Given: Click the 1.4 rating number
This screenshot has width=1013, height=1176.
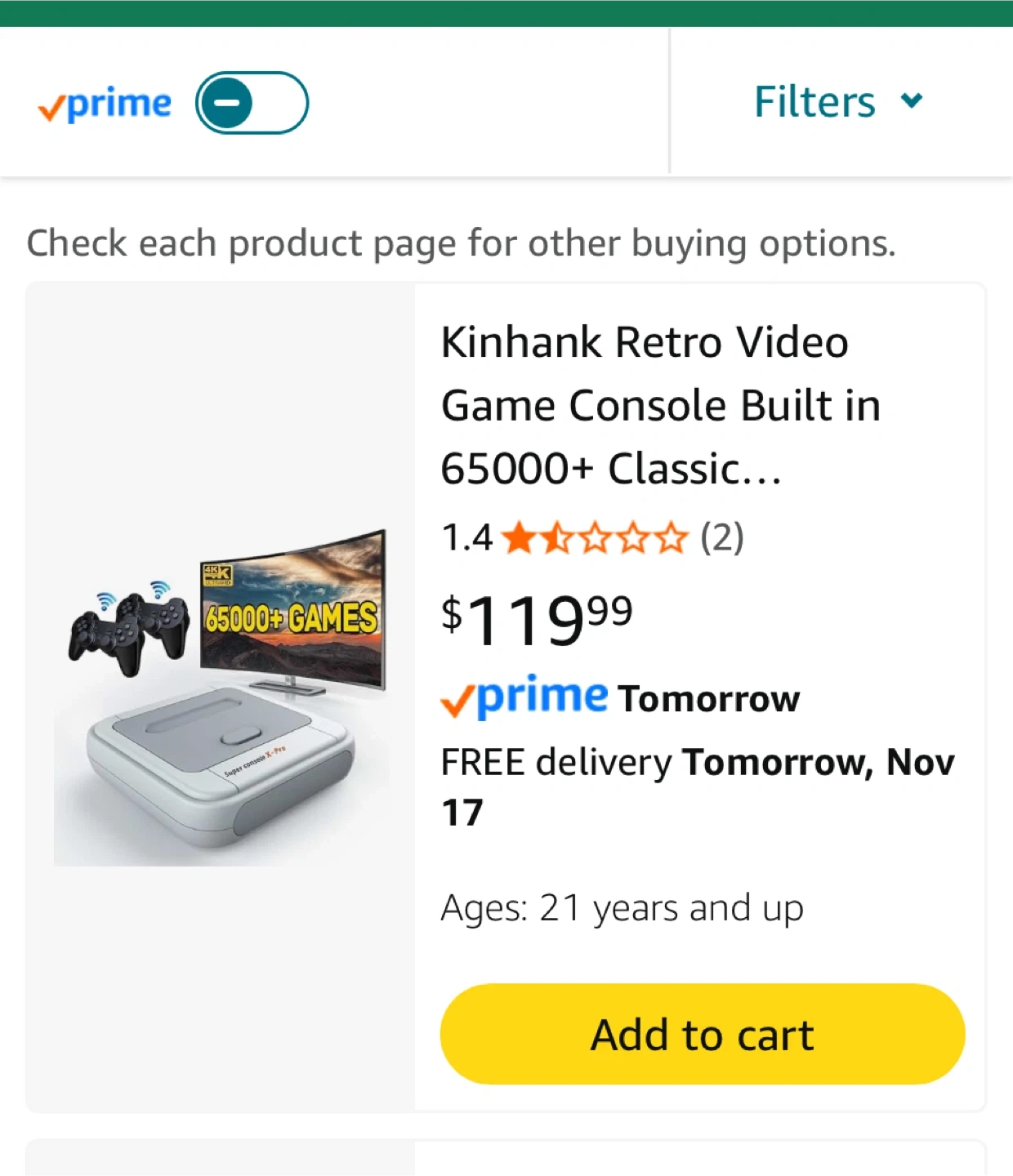Looking at the screenshot, I should 466,538.
